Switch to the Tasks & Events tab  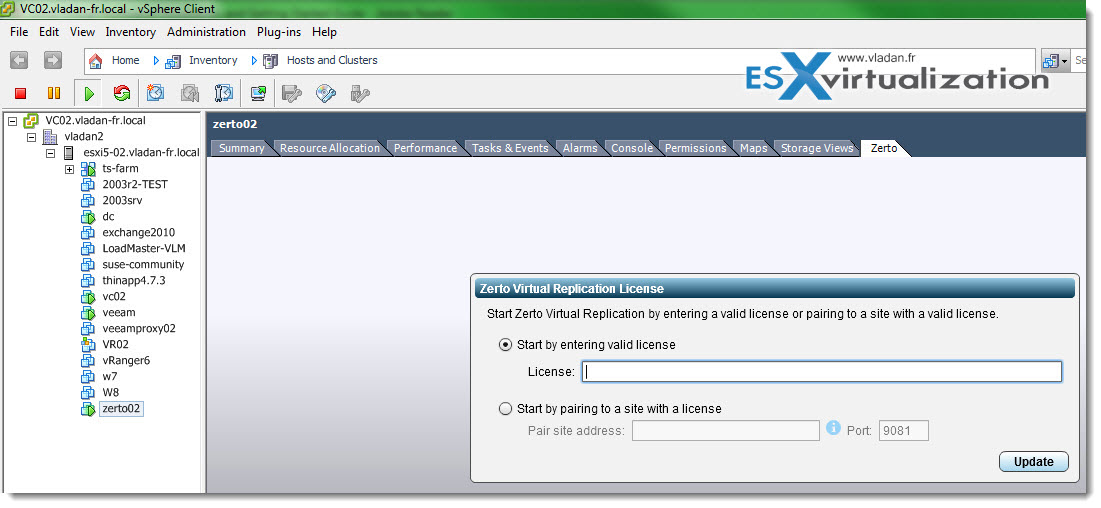510,148
